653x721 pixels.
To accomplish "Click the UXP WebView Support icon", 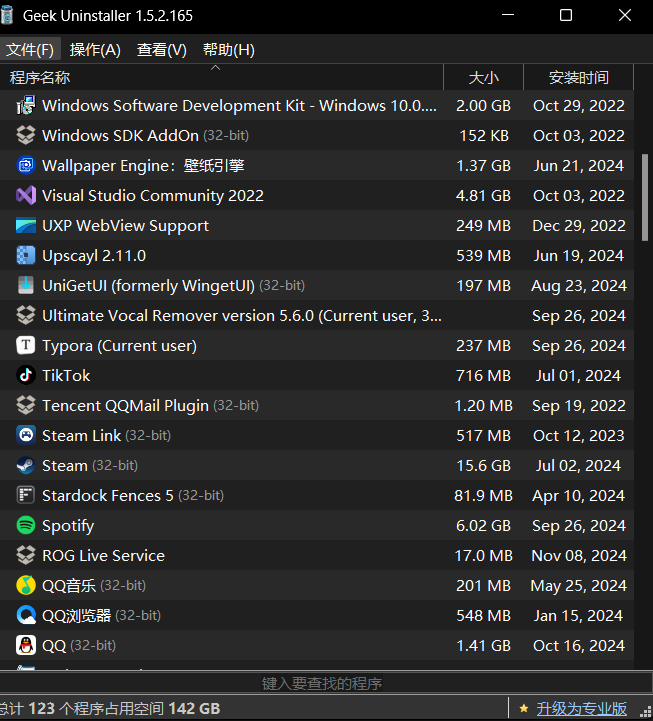I will (x=26, y=225).
